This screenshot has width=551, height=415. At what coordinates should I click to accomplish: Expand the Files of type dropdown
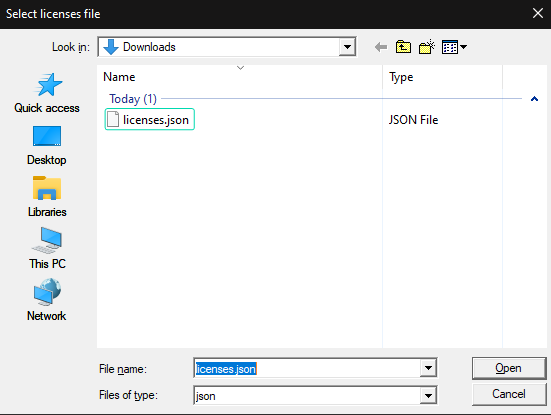point(428,396)
